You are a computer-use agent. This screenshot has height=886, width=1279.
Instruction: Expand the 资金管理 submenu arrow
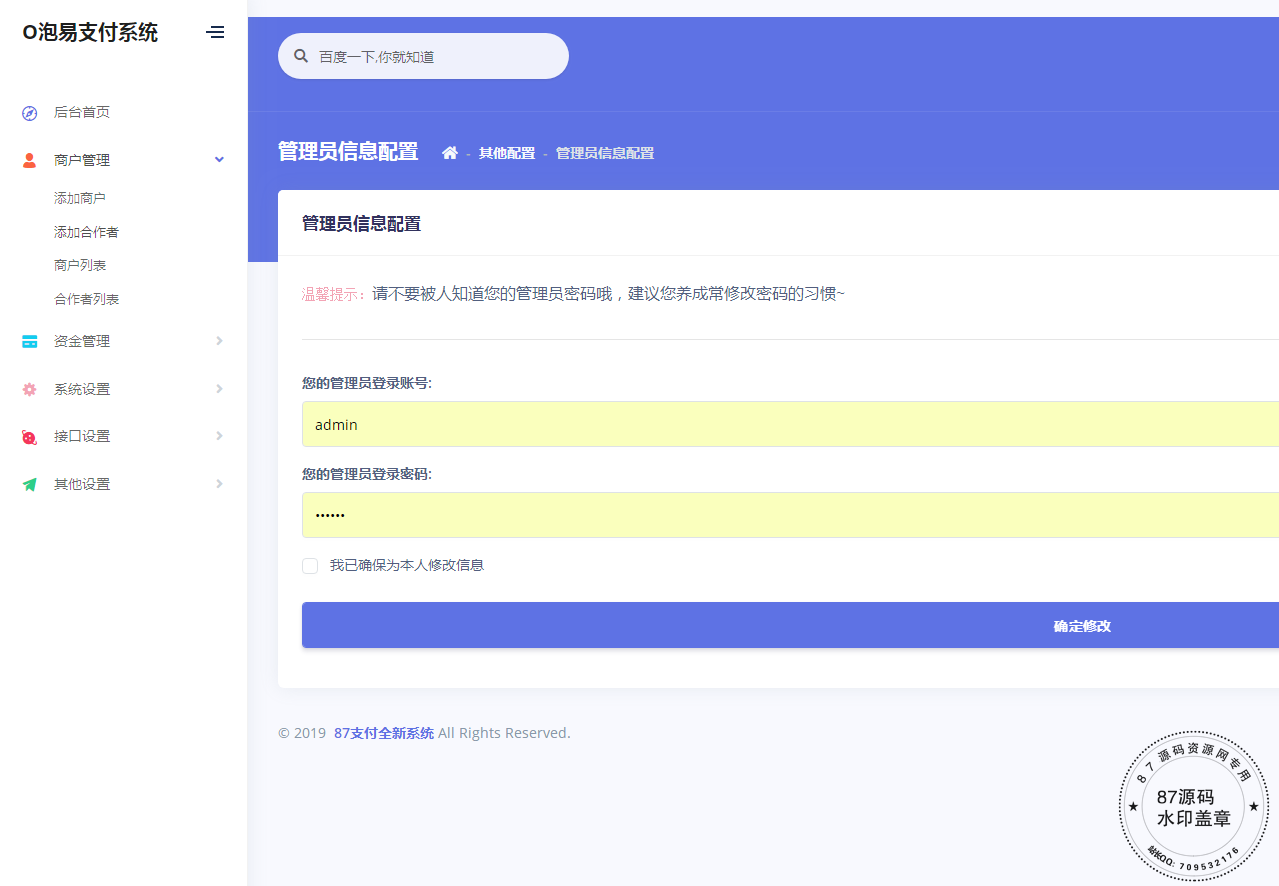click(219, 341)
